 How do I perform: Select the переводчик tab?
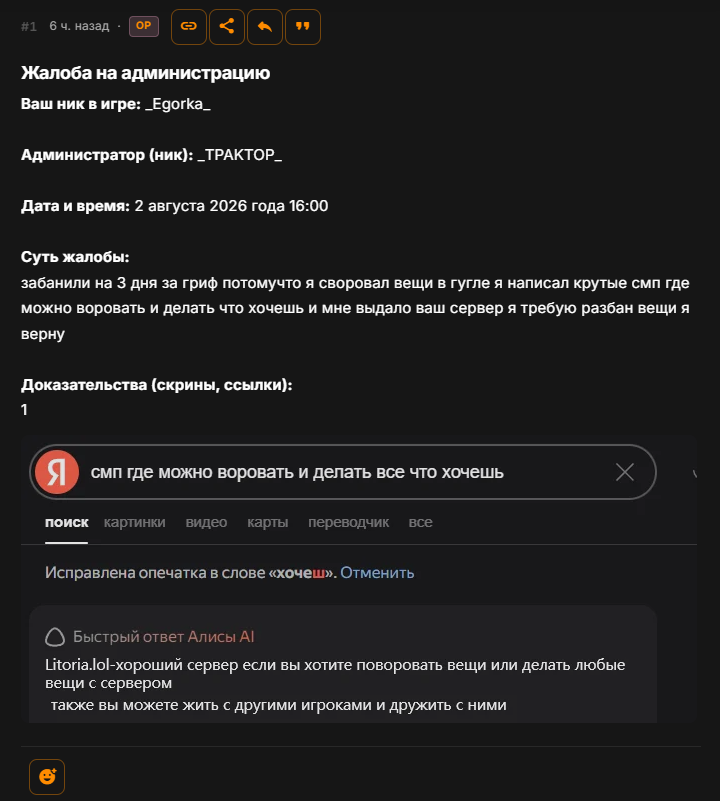click(349, 522)
